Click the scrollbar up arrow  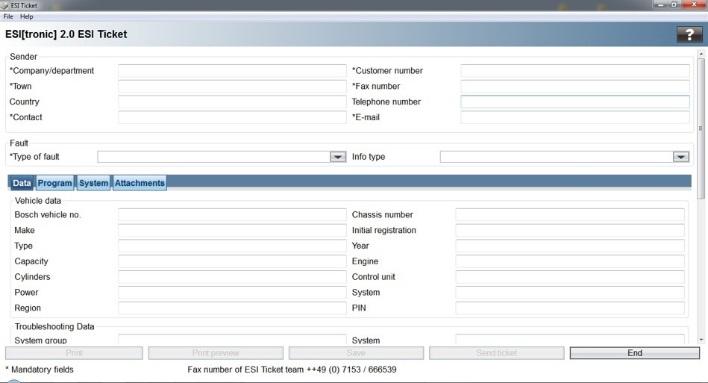(701, 54)
